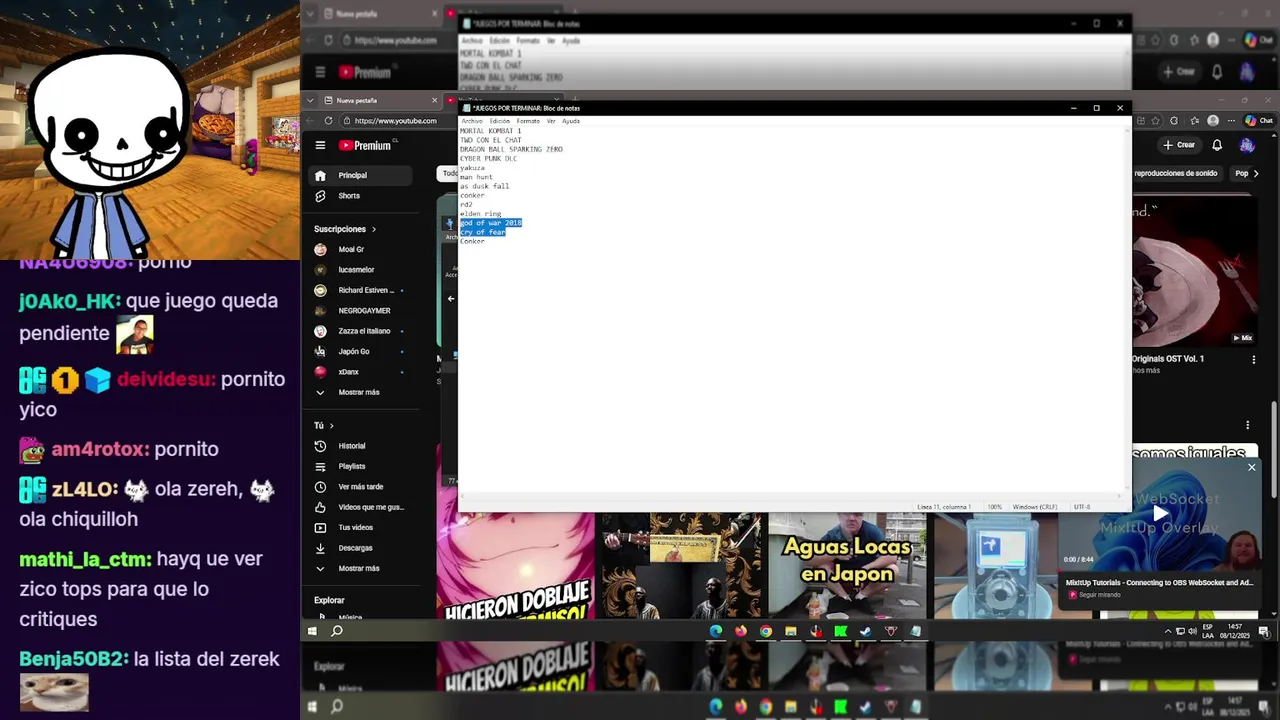Open Ayuda menu in front Notepad
This screenshot has height=720, width=1280.
(x=571, y=121)
